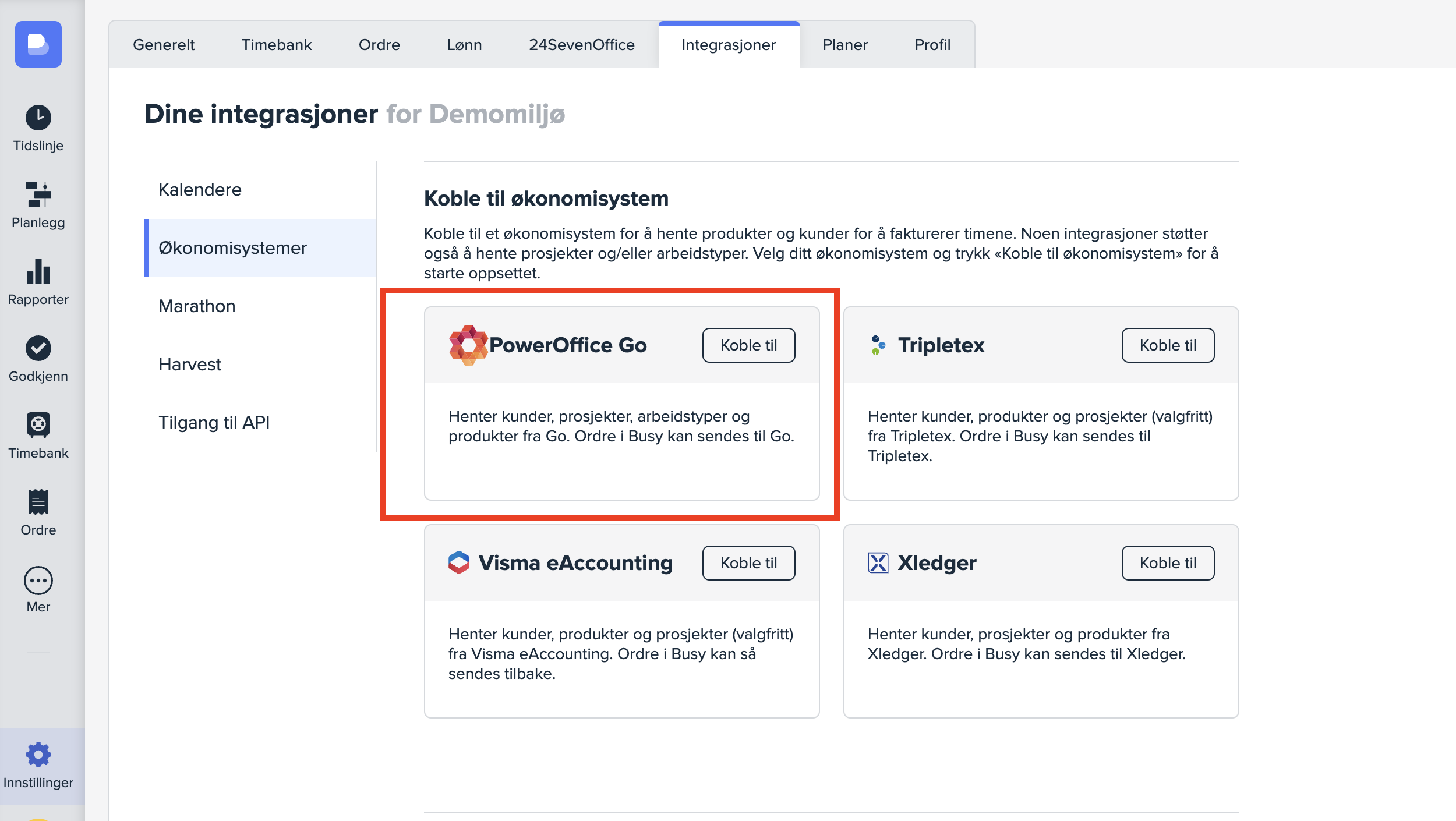Expand the Mer more-options icon
The height and width of the screenshot is (821, 1456).
tap(38, 581)
